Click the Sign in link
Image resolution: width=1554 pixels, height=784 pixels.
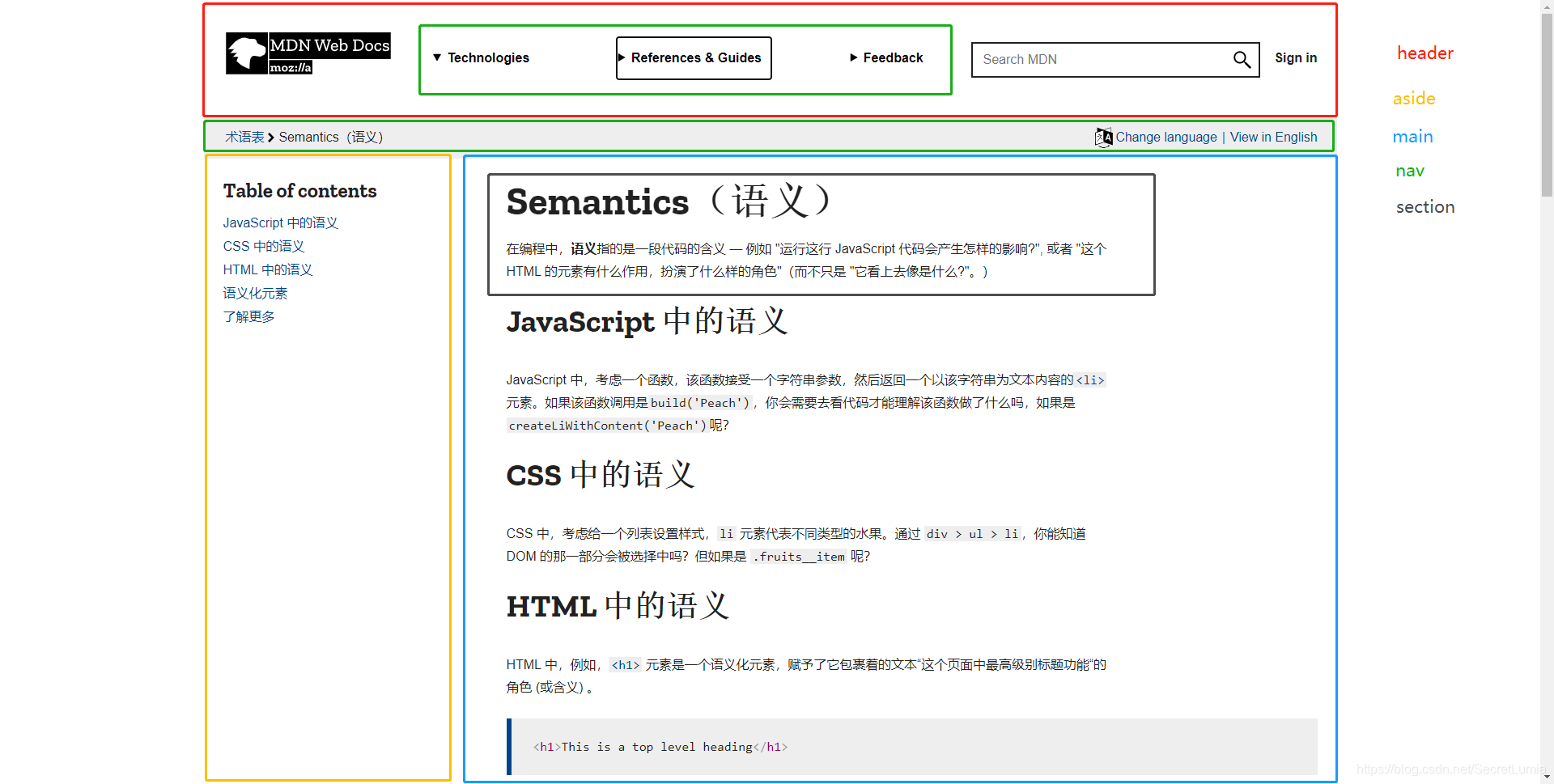pyautogui.click(x=1296, y=57)
